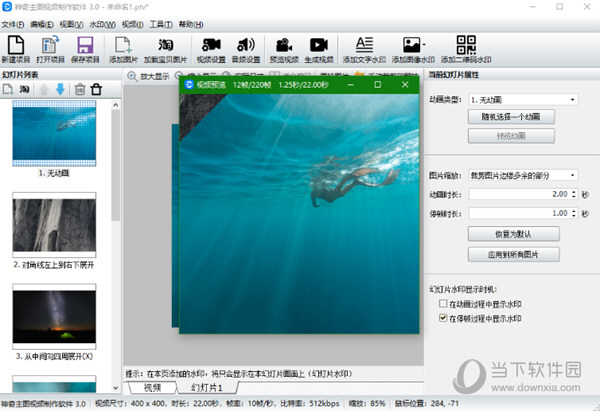Screen dimensions: 600x411
Task: Open the 动画类型 dropdown
Action: [x=523, y=100]
